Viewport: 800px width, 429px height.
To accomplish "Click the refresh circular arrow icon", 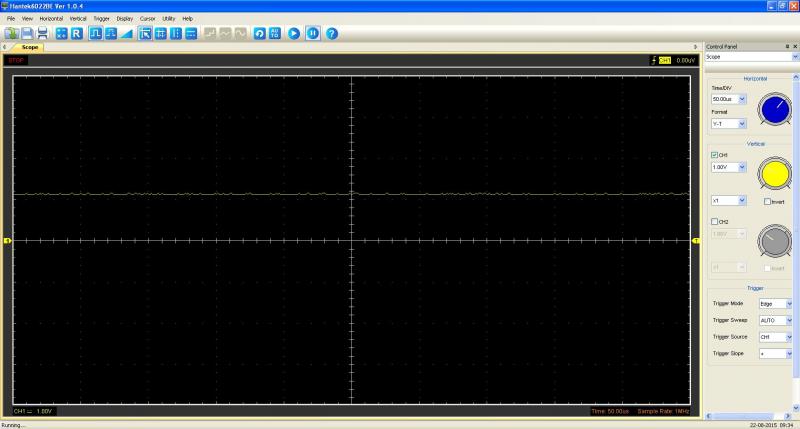I will 260,34.
